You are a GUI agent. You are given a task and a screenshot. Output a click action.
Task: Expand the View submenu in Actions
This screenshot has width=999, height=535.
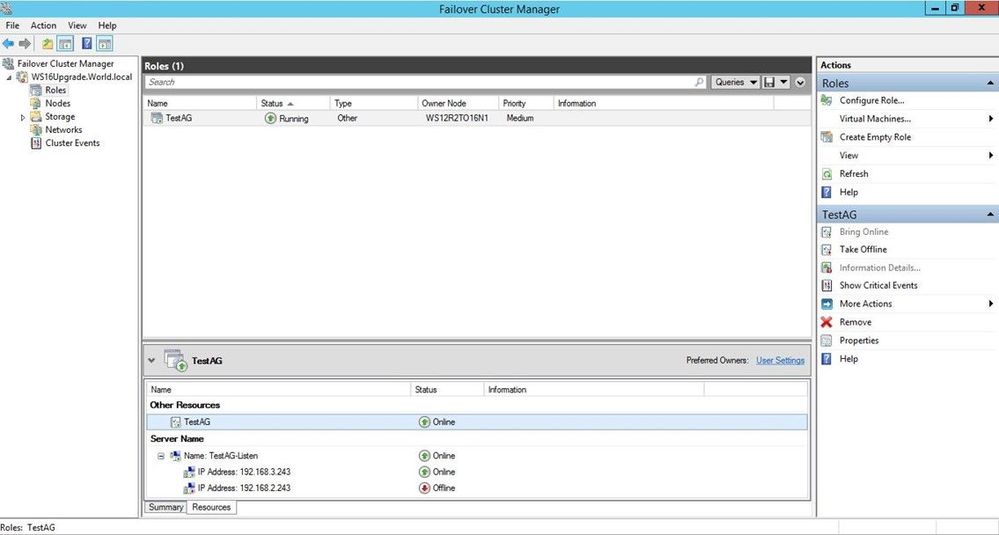click(991, 155)
